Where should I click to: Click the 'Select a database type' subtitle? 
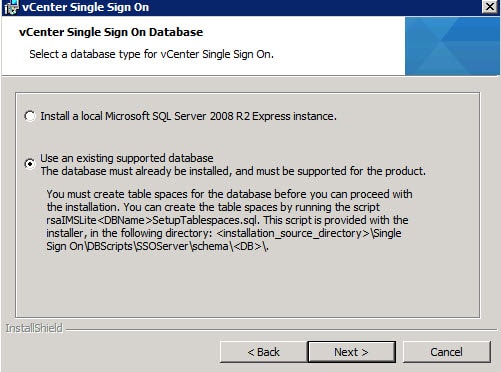(x=152, y=54)
